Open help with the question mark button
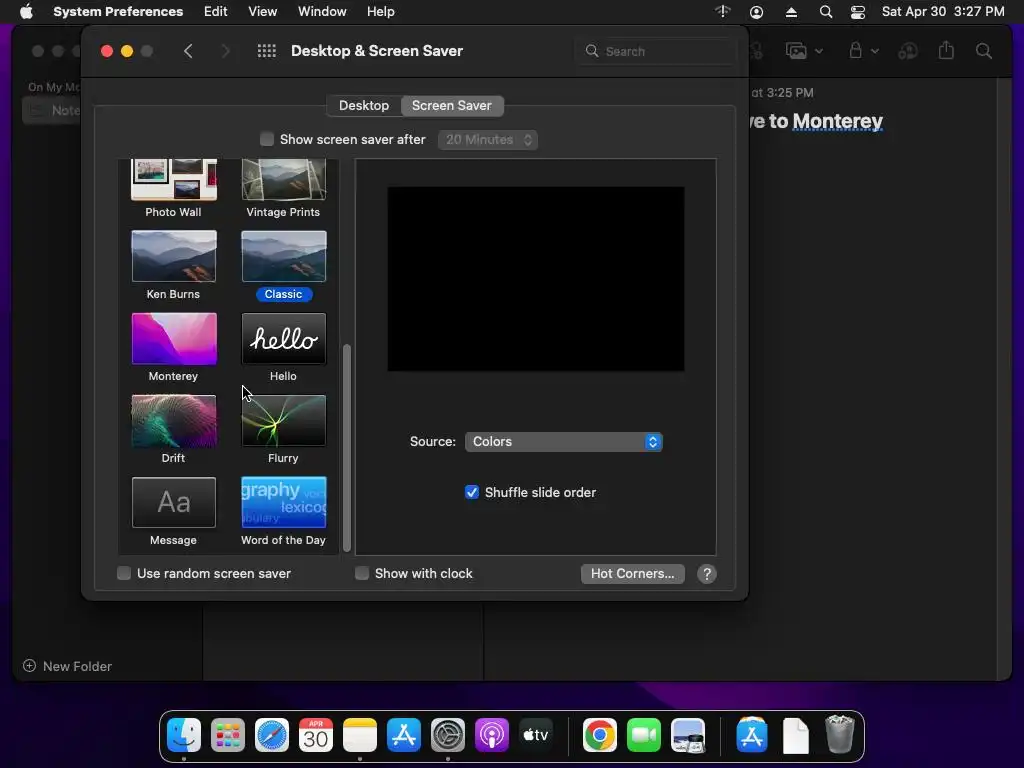 tap(707, 574)
